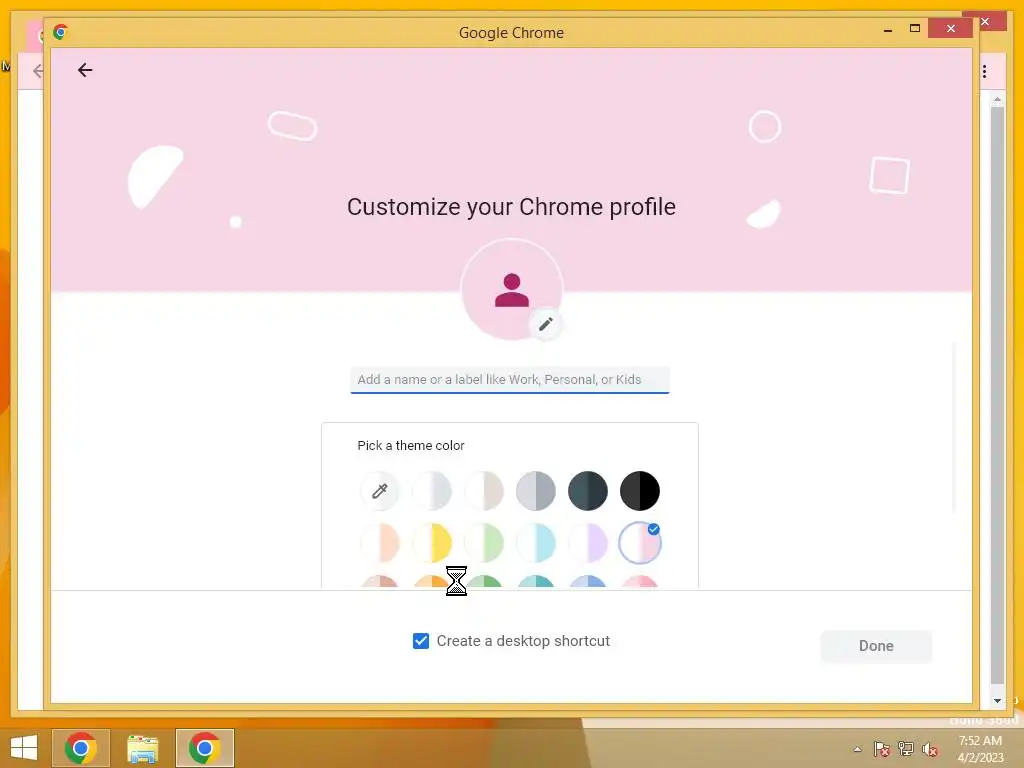Click Chrome logo in window title bar

tap(61, 32)
